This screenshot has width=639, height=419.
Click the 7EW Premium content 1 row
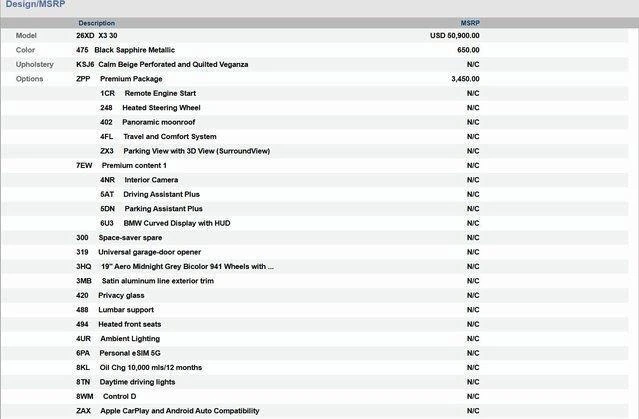coord(121,165)
